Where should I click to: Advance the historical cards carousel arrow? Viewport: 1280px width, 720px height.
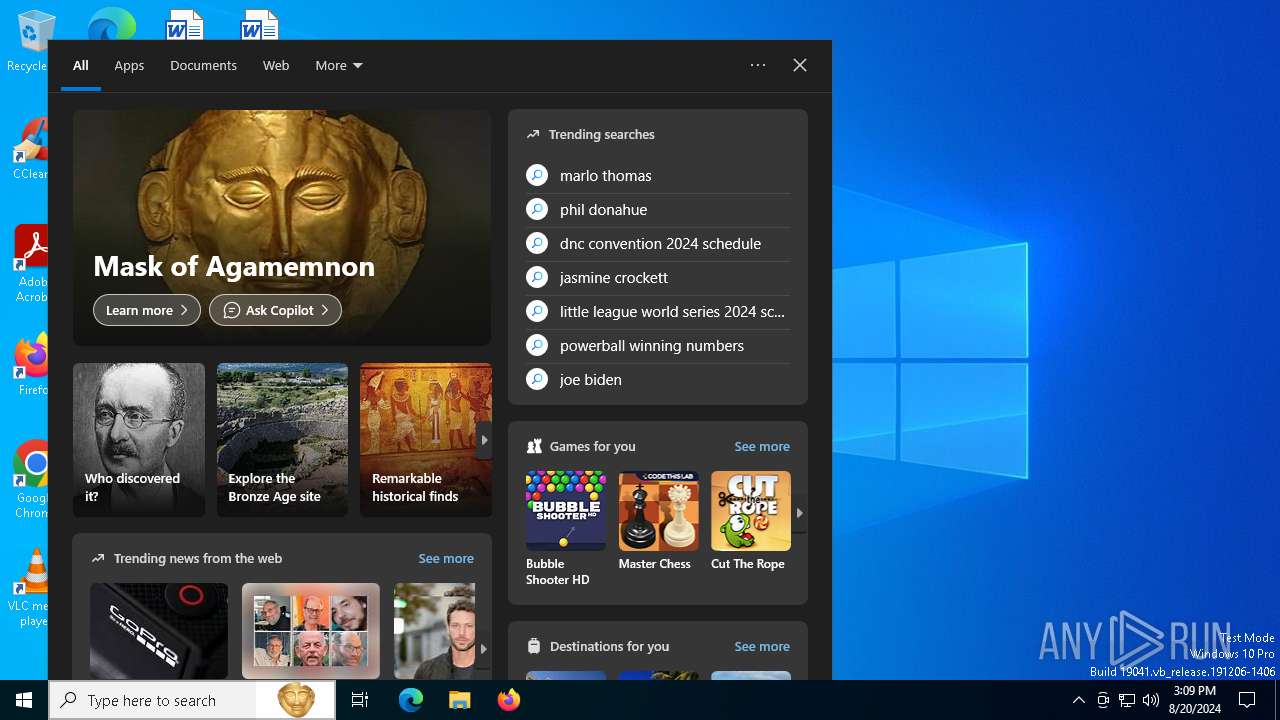pyautogui.click(x=484, y=440)
